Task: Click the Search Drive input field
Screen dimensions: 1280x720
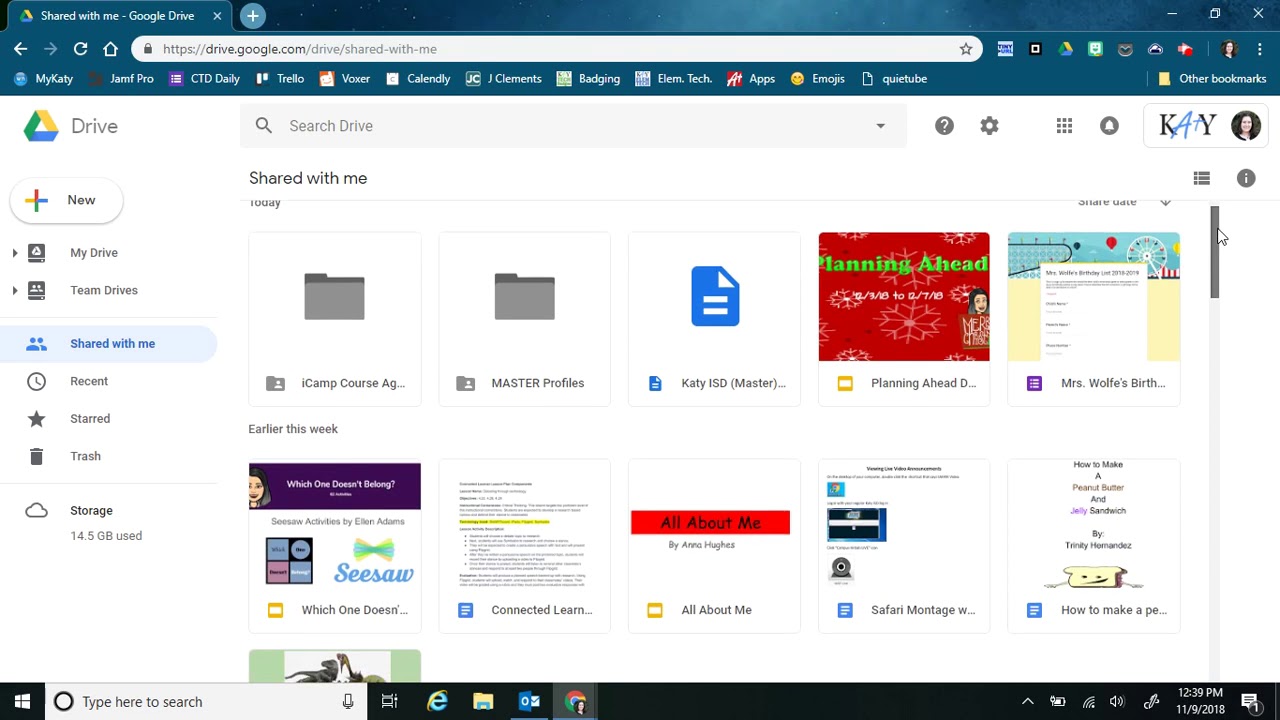Action: [573, 126]
